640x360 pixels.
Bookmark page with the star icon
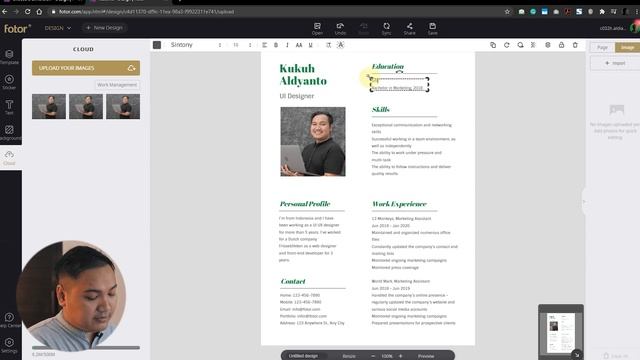pyautogui.click(x=507, y=12)
